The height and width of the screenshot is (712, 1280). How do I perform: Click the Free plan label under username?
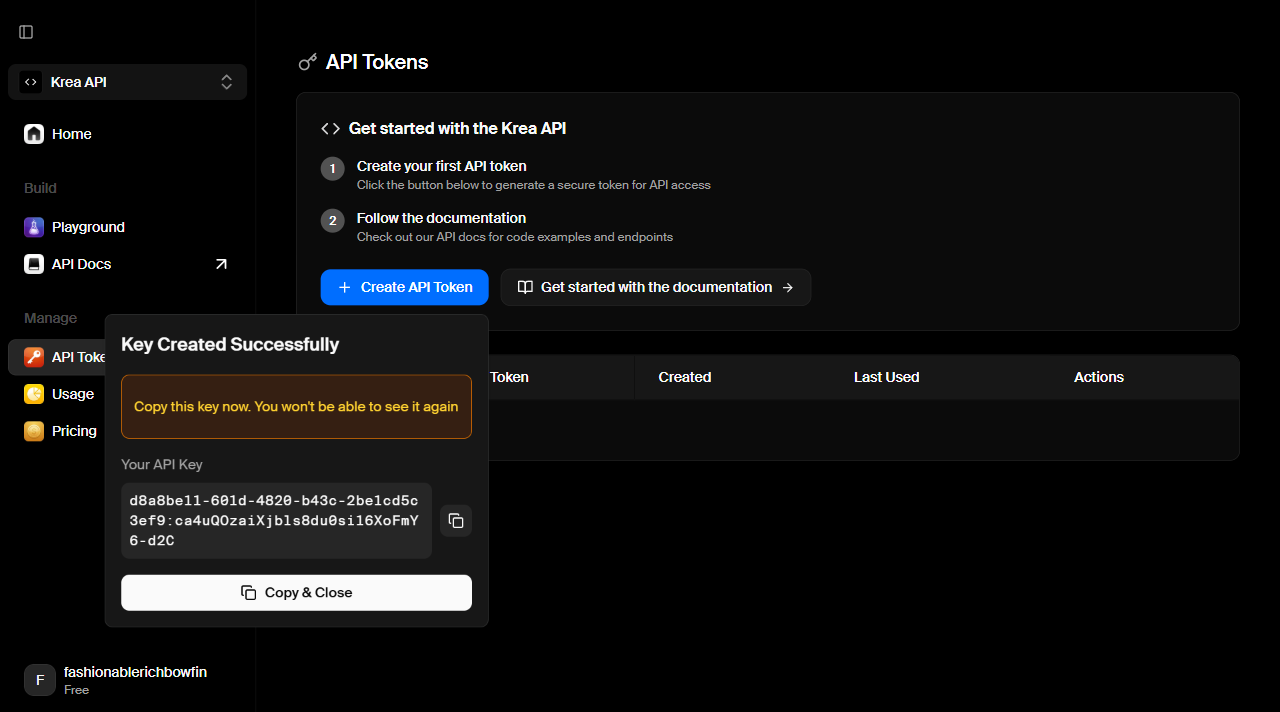tap(76, 690)
